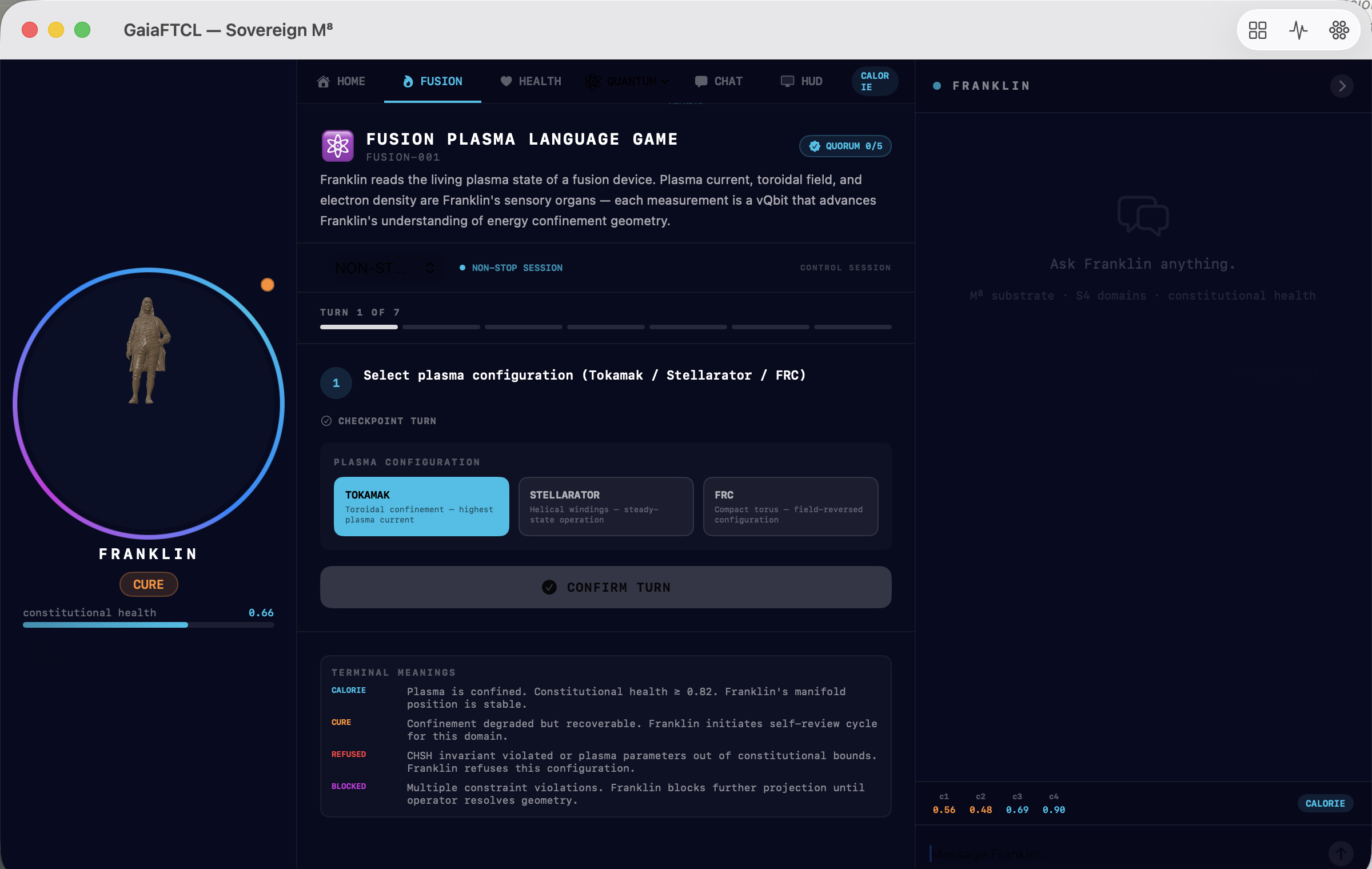Click the Control Session label

click(845, 268)
